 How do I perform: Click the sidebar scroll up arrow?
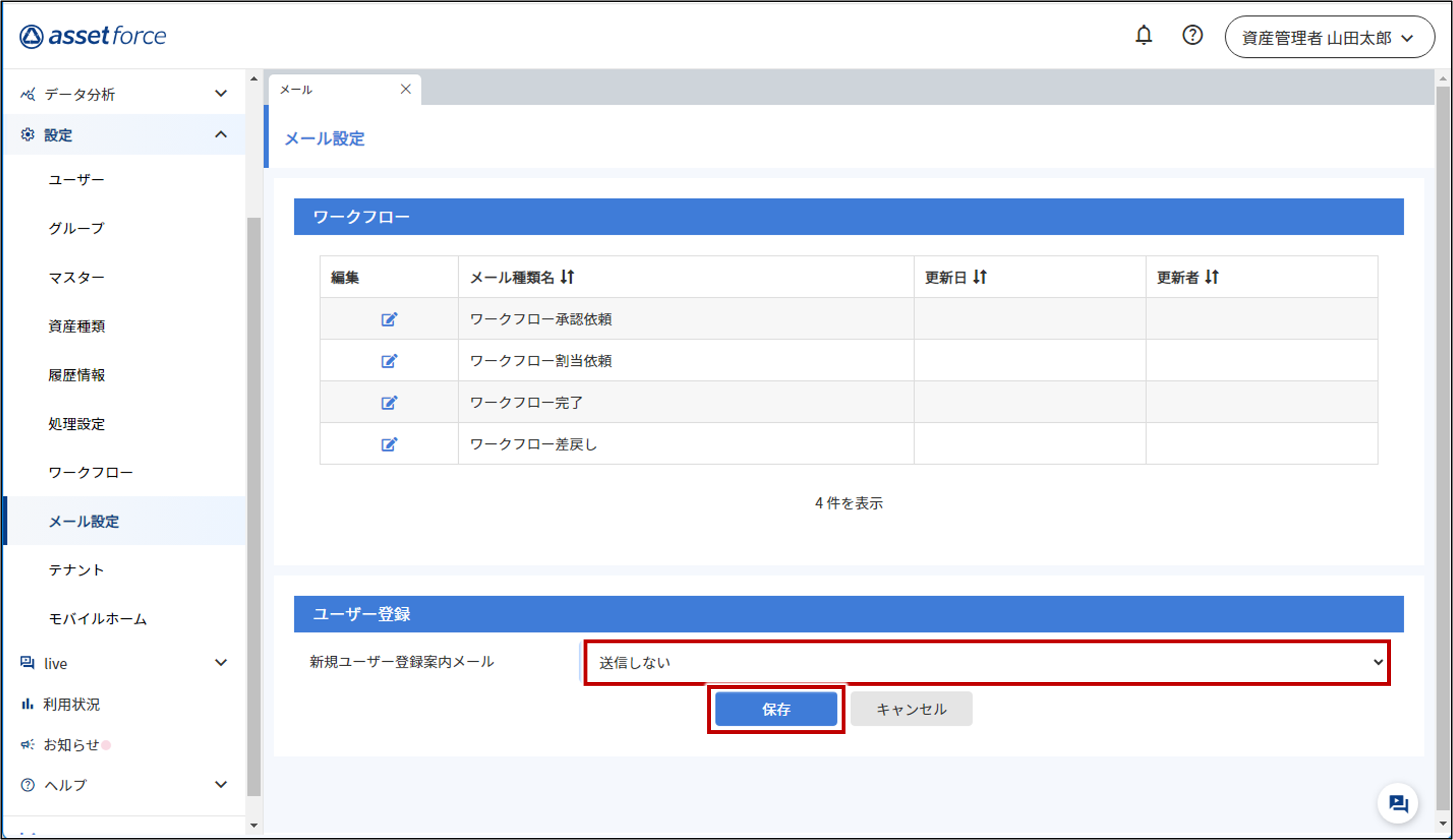tap(254, 79)
